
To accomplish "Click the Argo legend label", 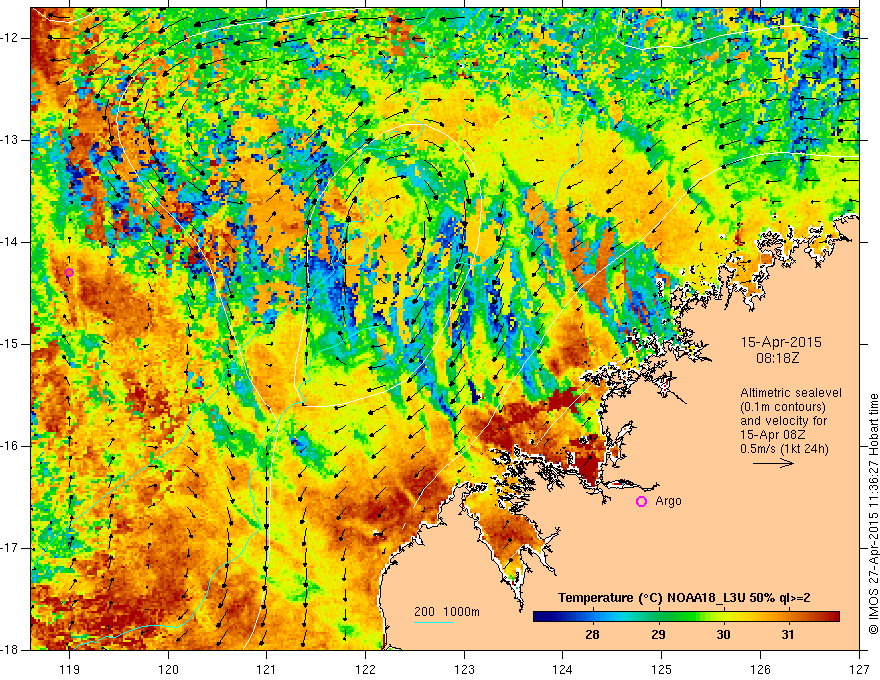I will pyautogui.click(x=668, y=501).
